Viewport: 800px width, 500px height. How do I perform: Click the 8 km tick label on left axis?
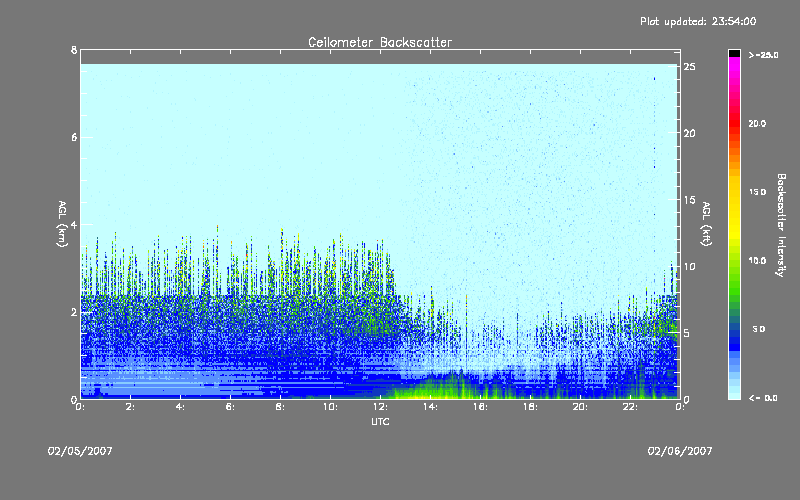pos(74,50)
